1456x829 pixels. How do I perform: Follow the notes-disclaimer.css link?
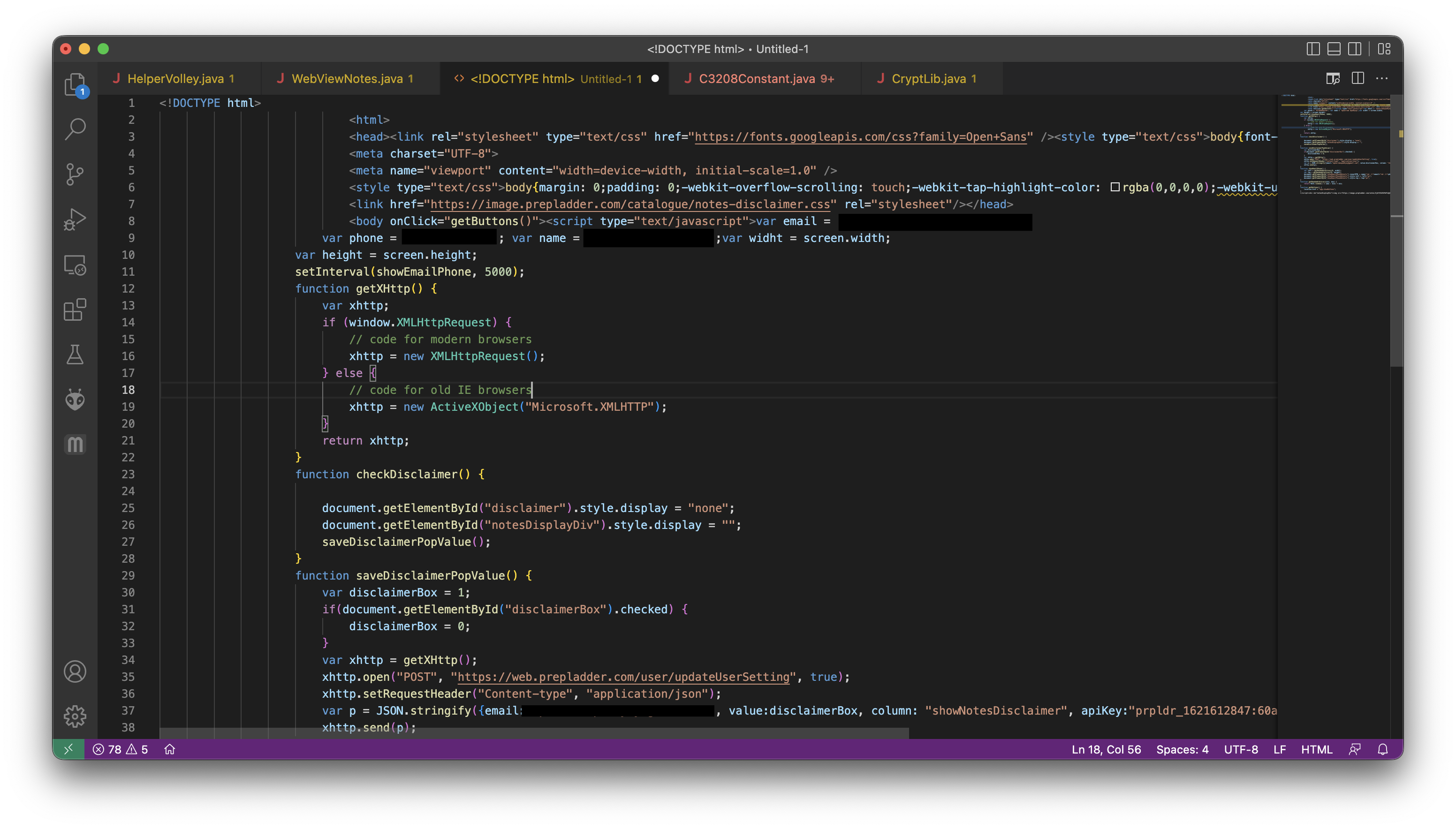(630, 204)
